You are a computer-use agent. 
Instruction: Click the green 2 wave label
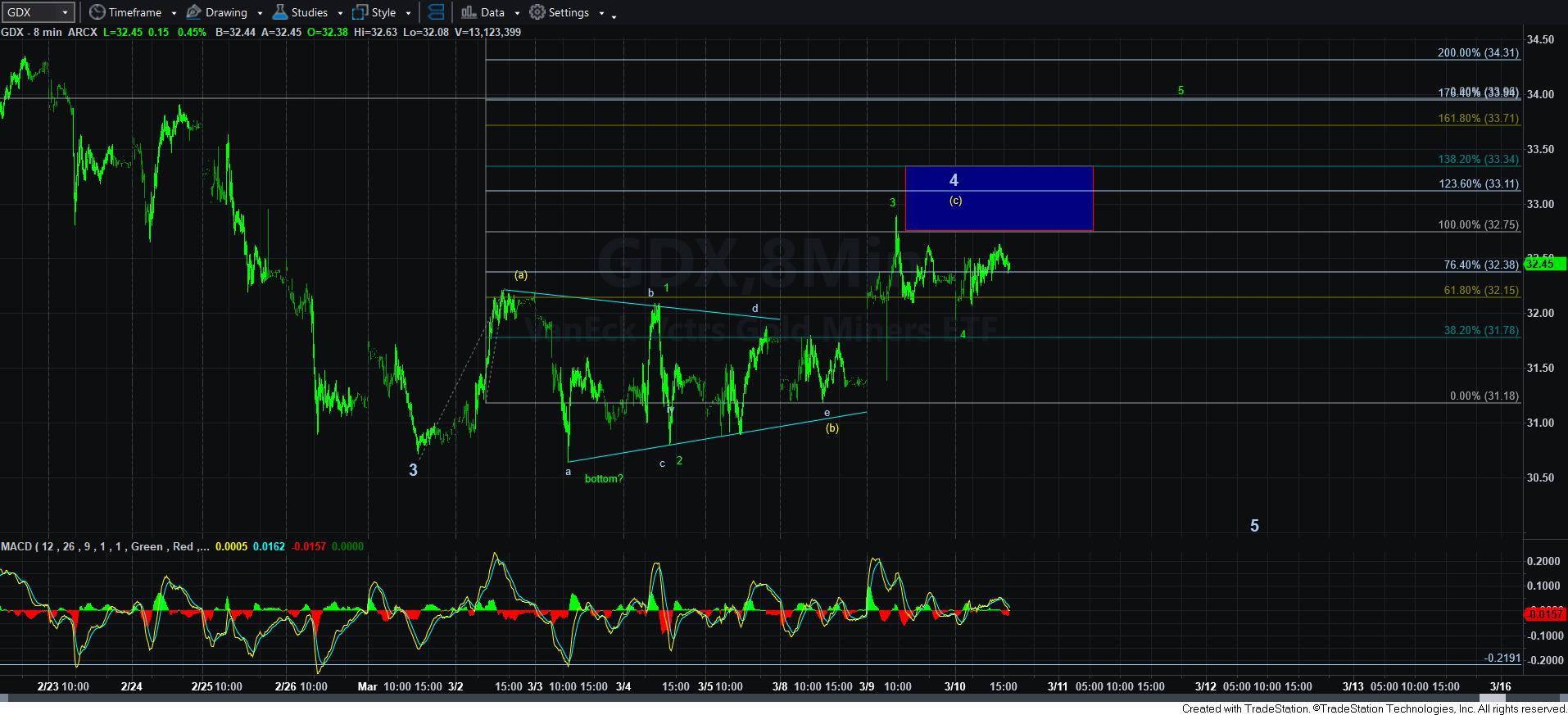pos(679,460)
